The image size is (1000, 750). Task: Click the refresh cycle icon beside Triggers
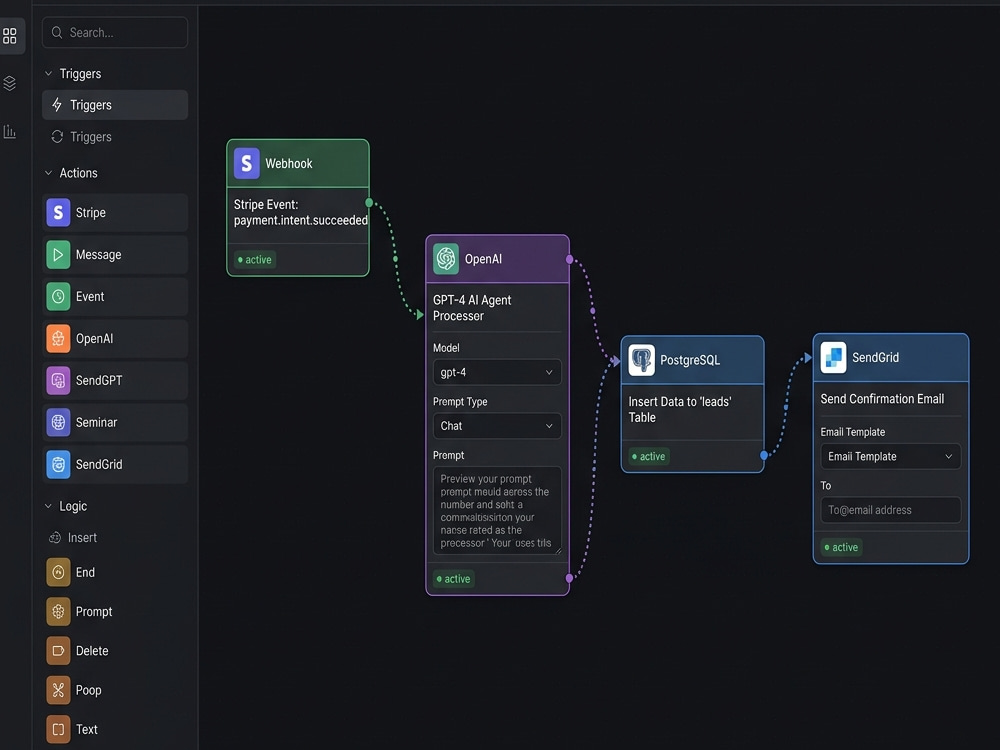(x=57, y=136)
